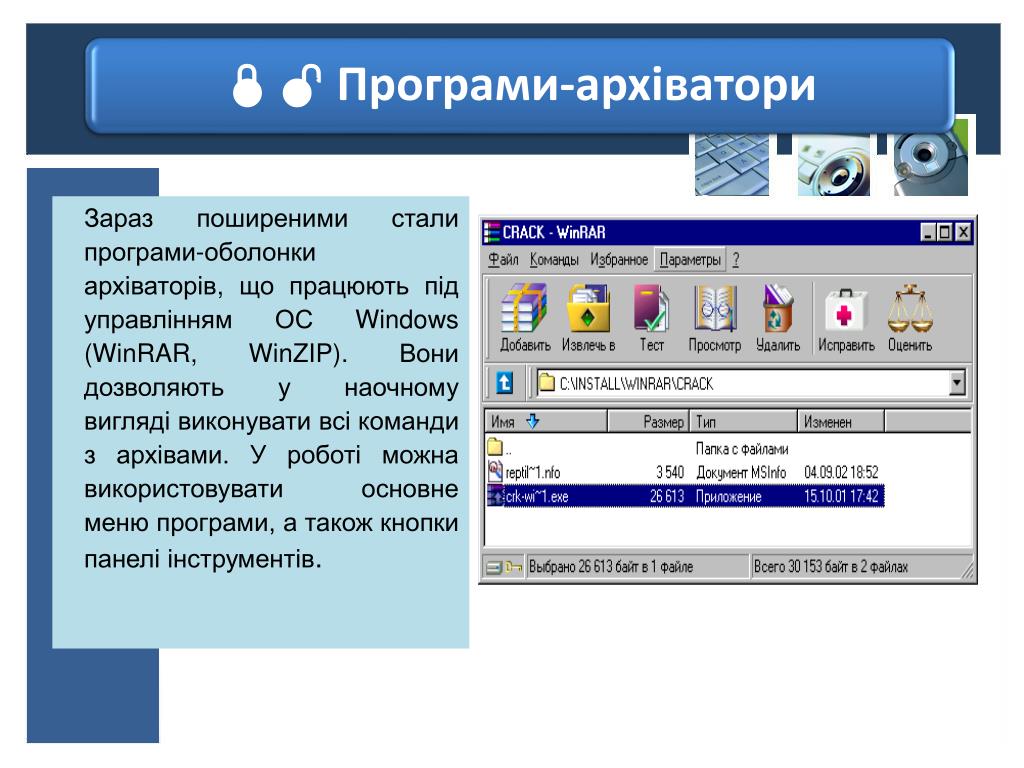Screen dimensions: 1024x768
Task: Sort by the Имя column header
Action: pyautogui.click(x=546, y=421)
